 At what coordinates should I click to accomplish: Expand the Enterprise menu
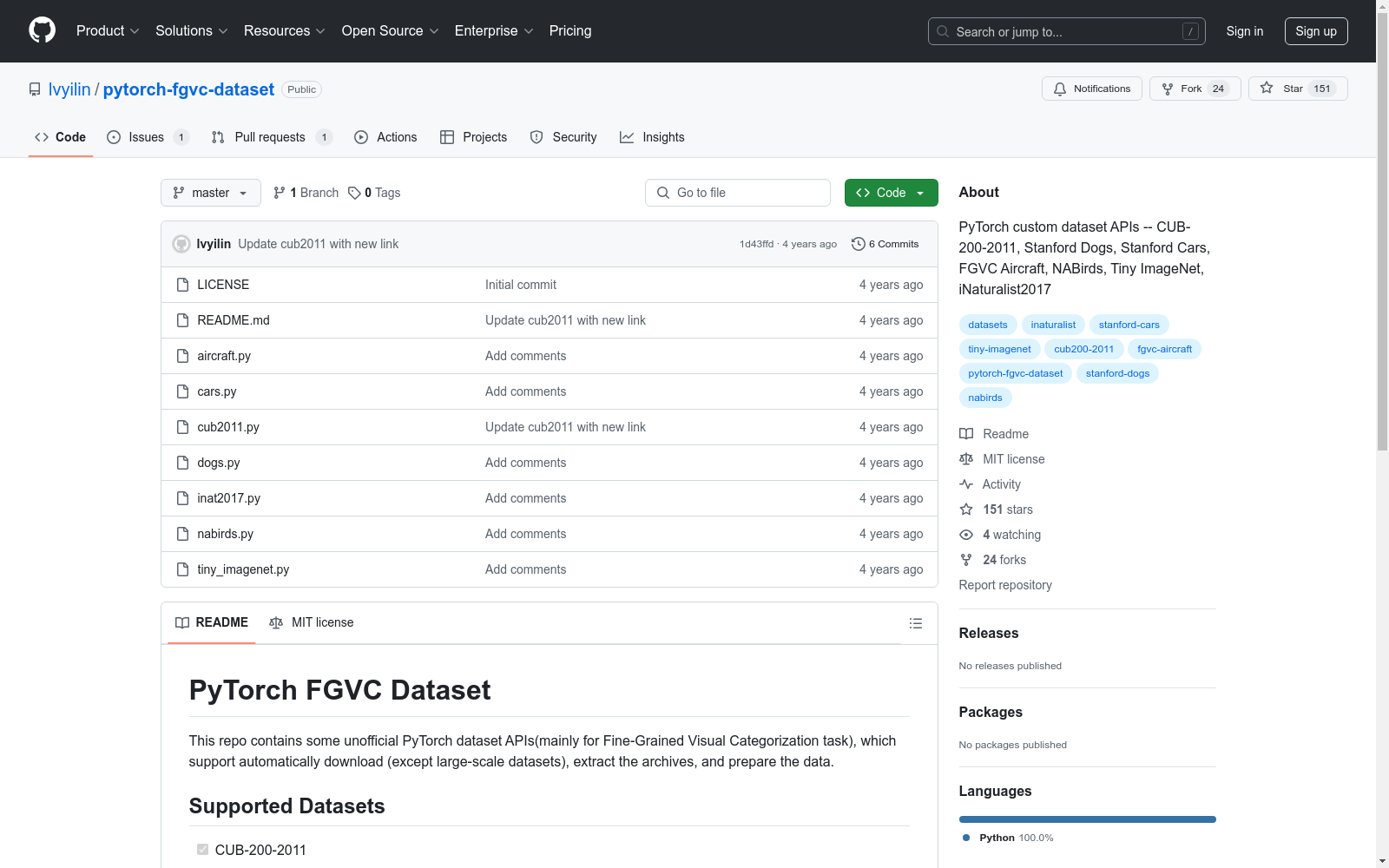coord(494,30)
